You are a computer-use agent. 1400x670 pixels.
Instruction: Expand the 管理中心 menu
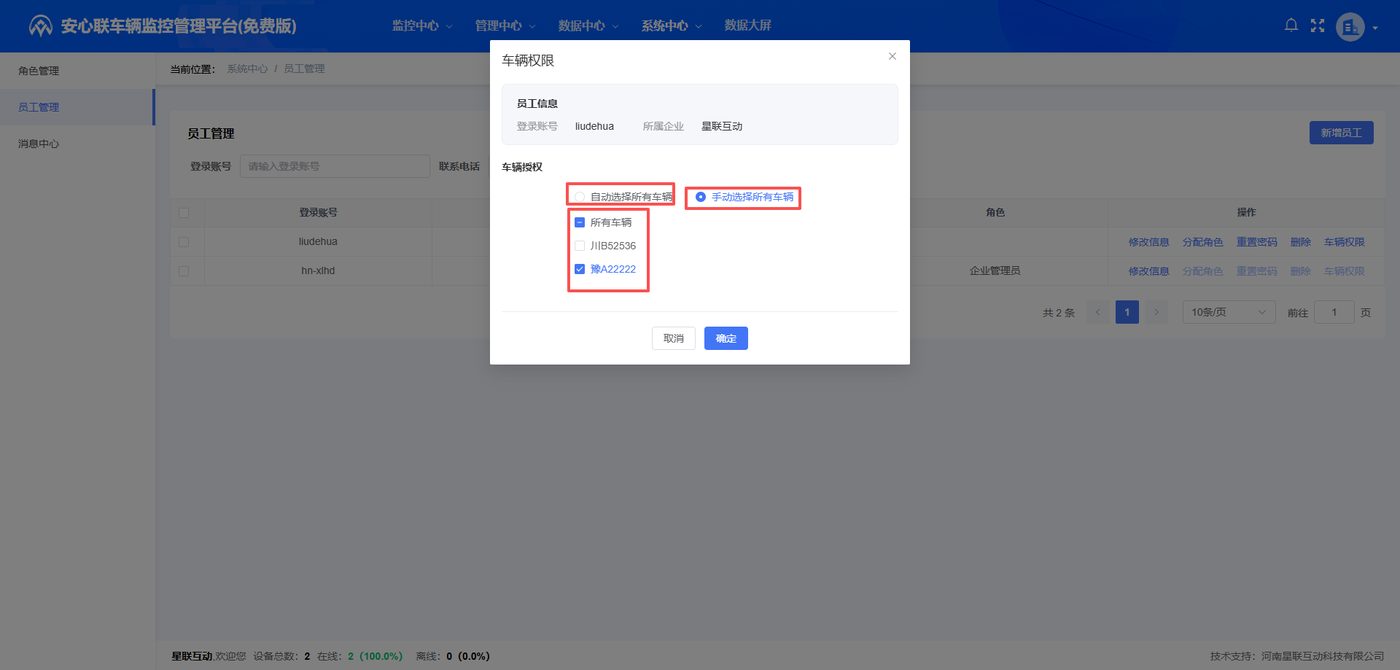click(505, 26)
